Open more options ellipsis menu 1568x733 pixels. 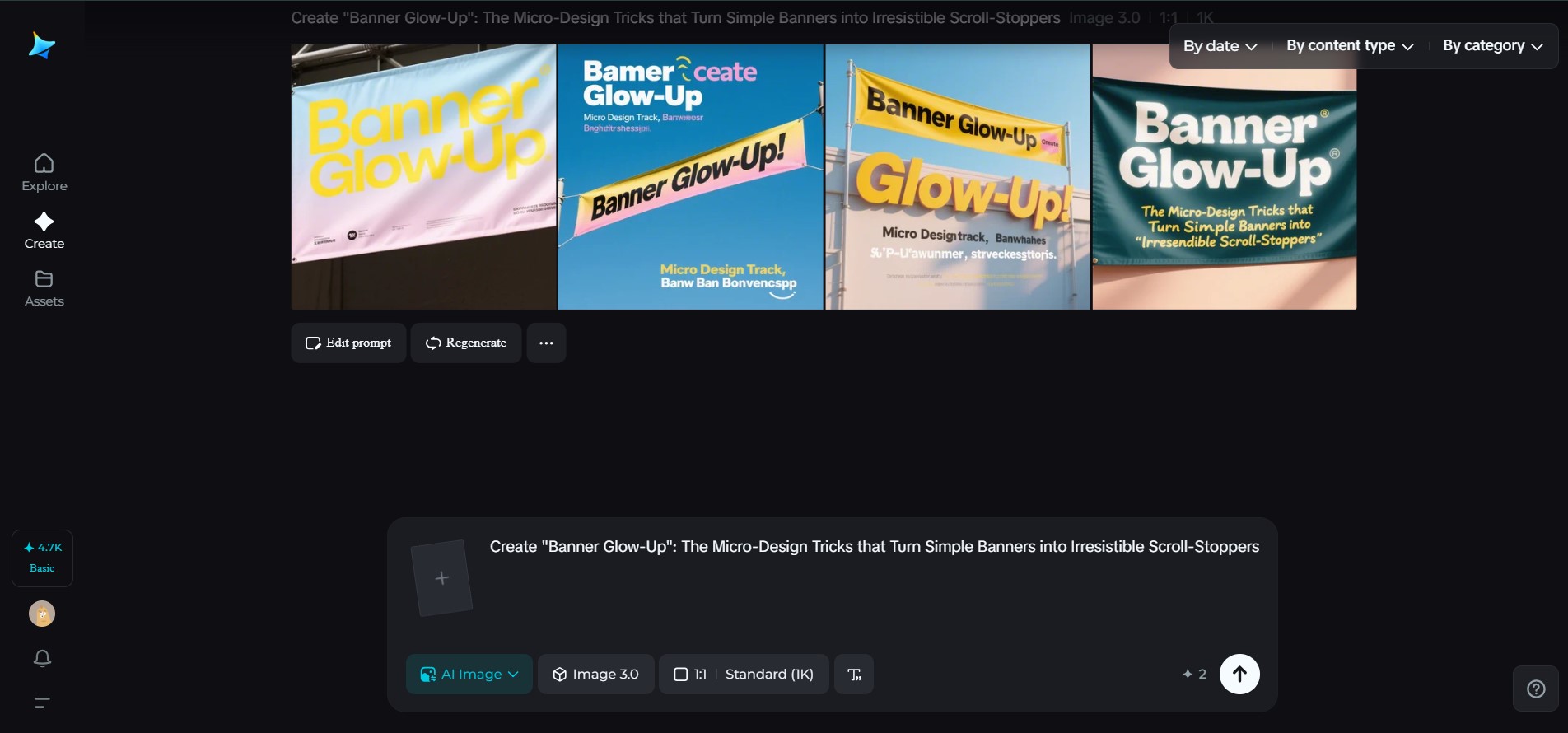pos(546,343)
